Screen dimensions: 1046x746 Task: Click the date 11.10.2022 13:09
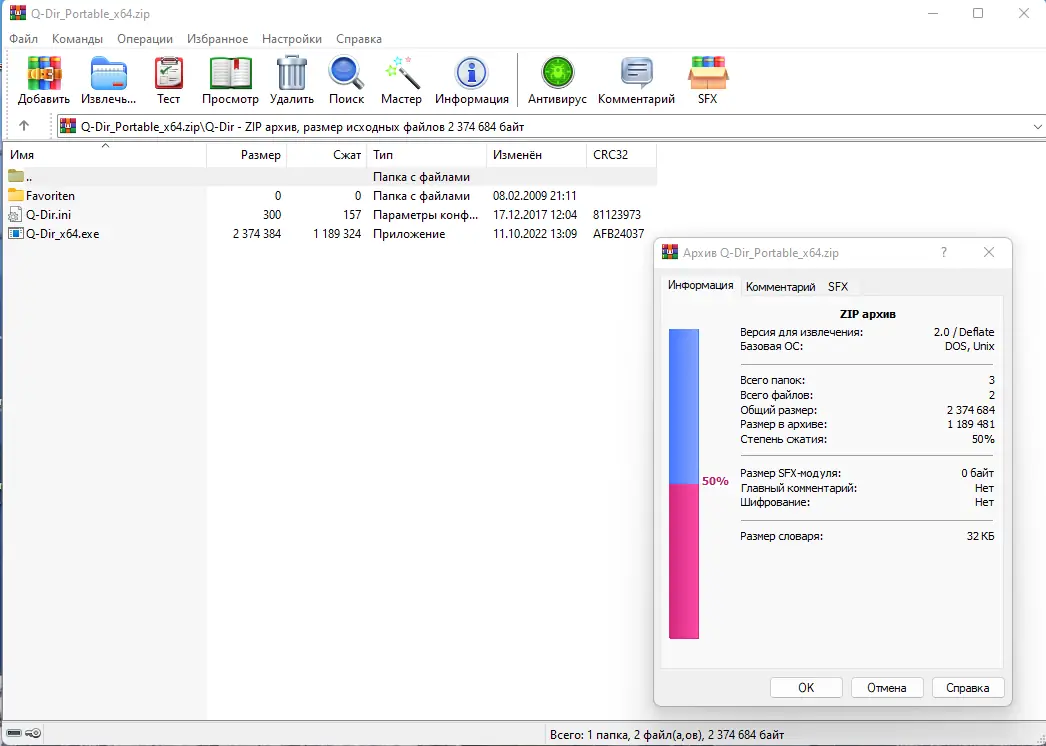[535, 234]
